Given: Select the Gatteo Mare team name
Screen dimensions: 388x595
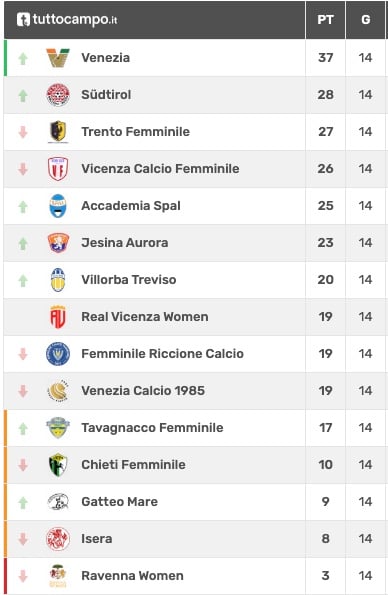Looking at the screenshot, I should tap(120, 502).
